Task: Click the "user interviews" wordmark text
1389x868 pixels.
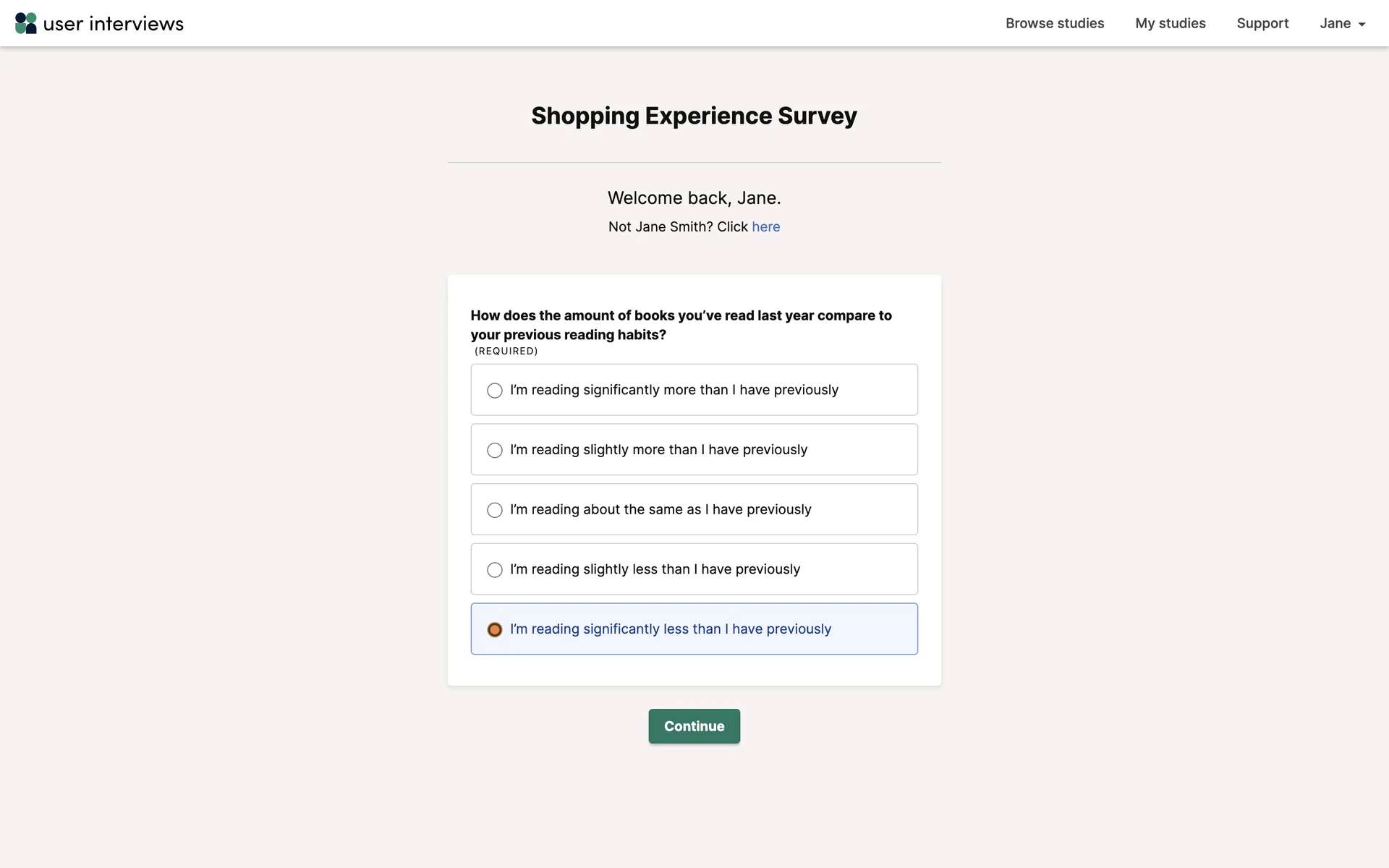Action: [x=114, y=24]
